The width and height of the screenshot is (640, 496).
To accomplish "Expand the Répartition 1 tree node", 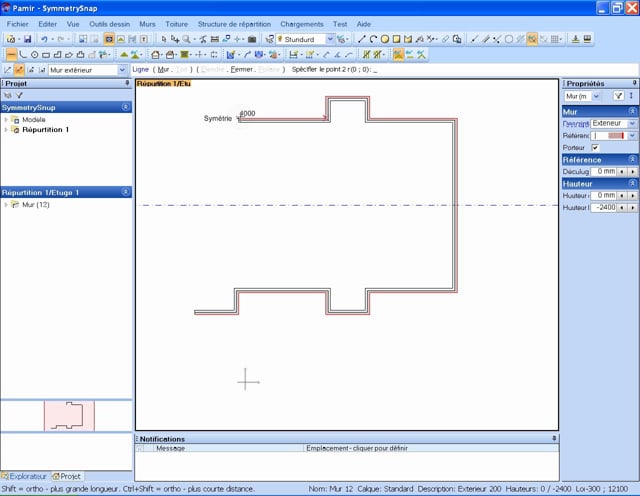I will tap(6, 130).
